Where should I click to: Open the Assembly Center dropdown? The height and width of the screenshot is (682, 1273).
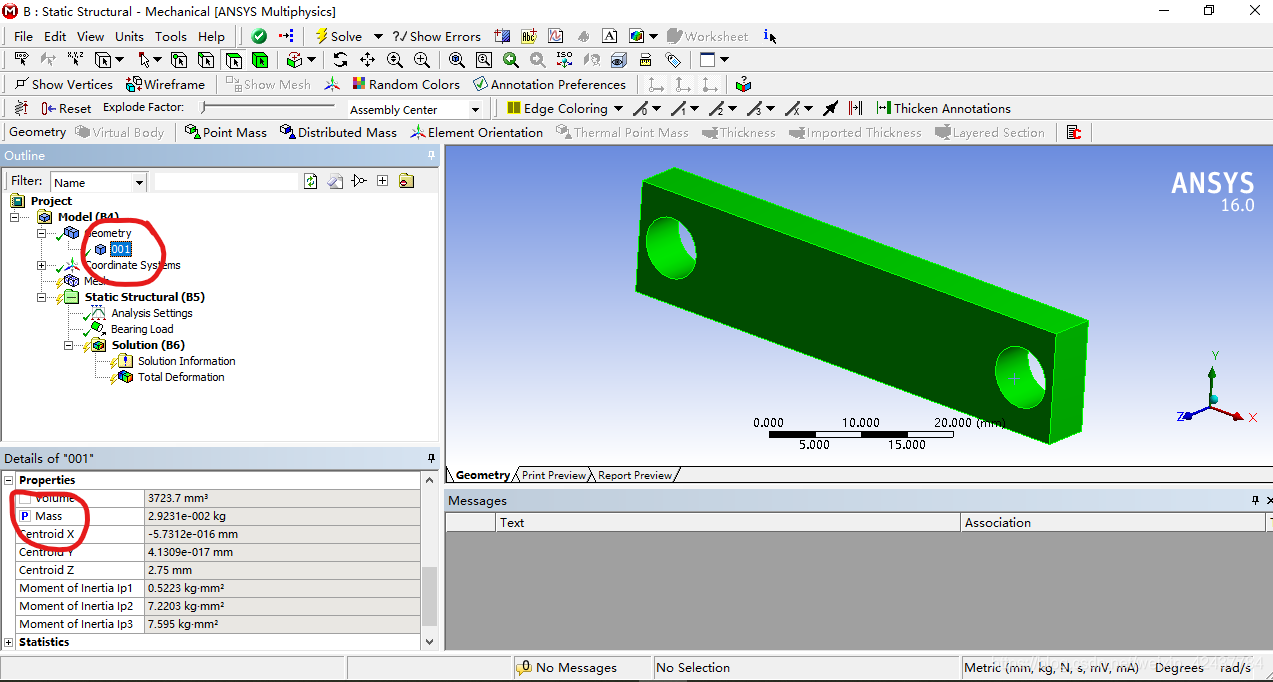(x=476, y=108)
